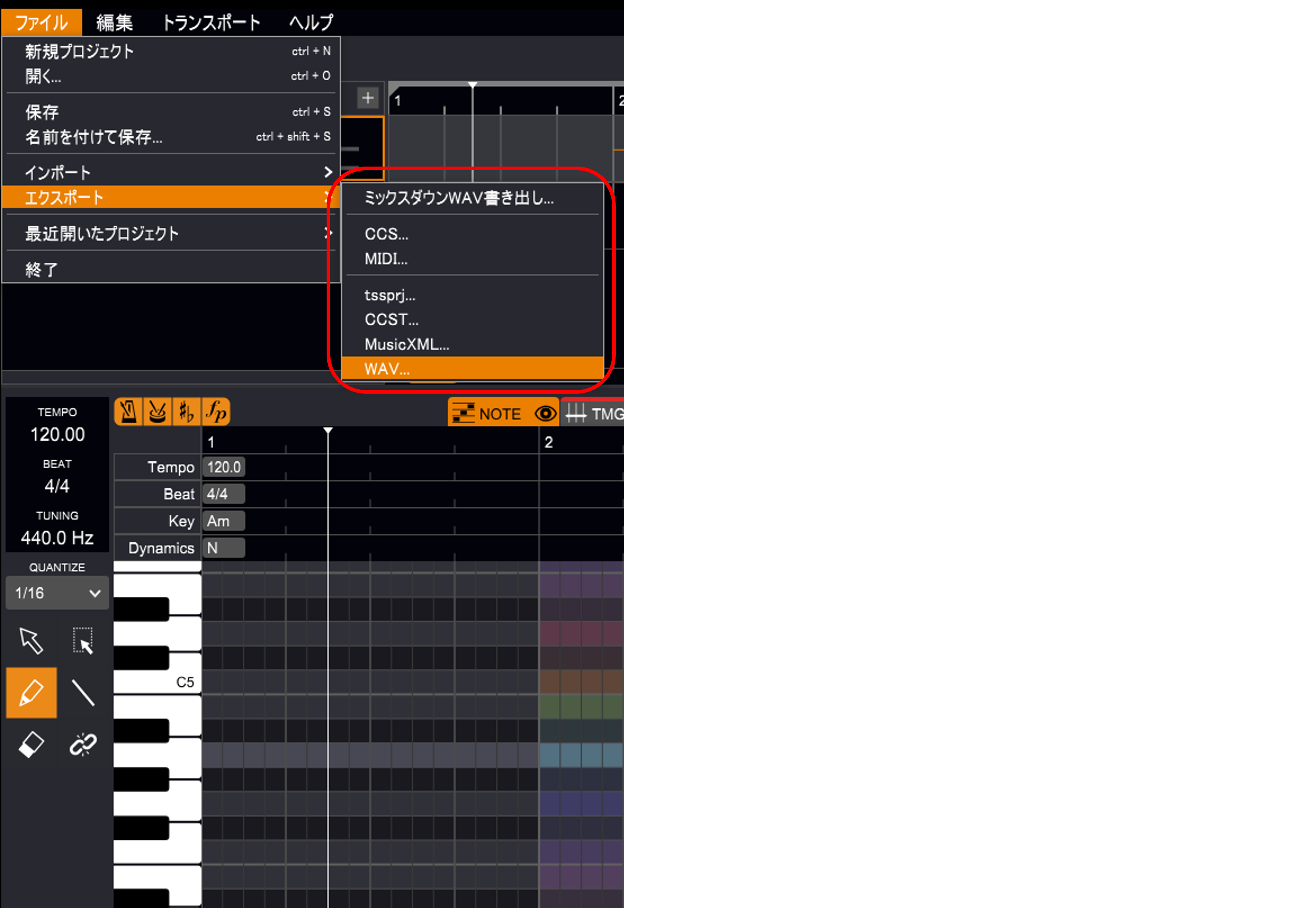Image resolution: width=1316 pixels, height=908 pixels.
Task: Select ミックスダウンWAV書き出し... export option
Action: tap(472, 198)
